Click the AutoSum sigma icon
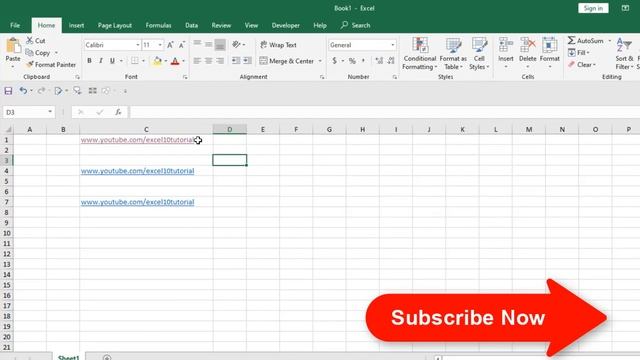Viewport: 640px width, 360px height. [x=571, y=40]
